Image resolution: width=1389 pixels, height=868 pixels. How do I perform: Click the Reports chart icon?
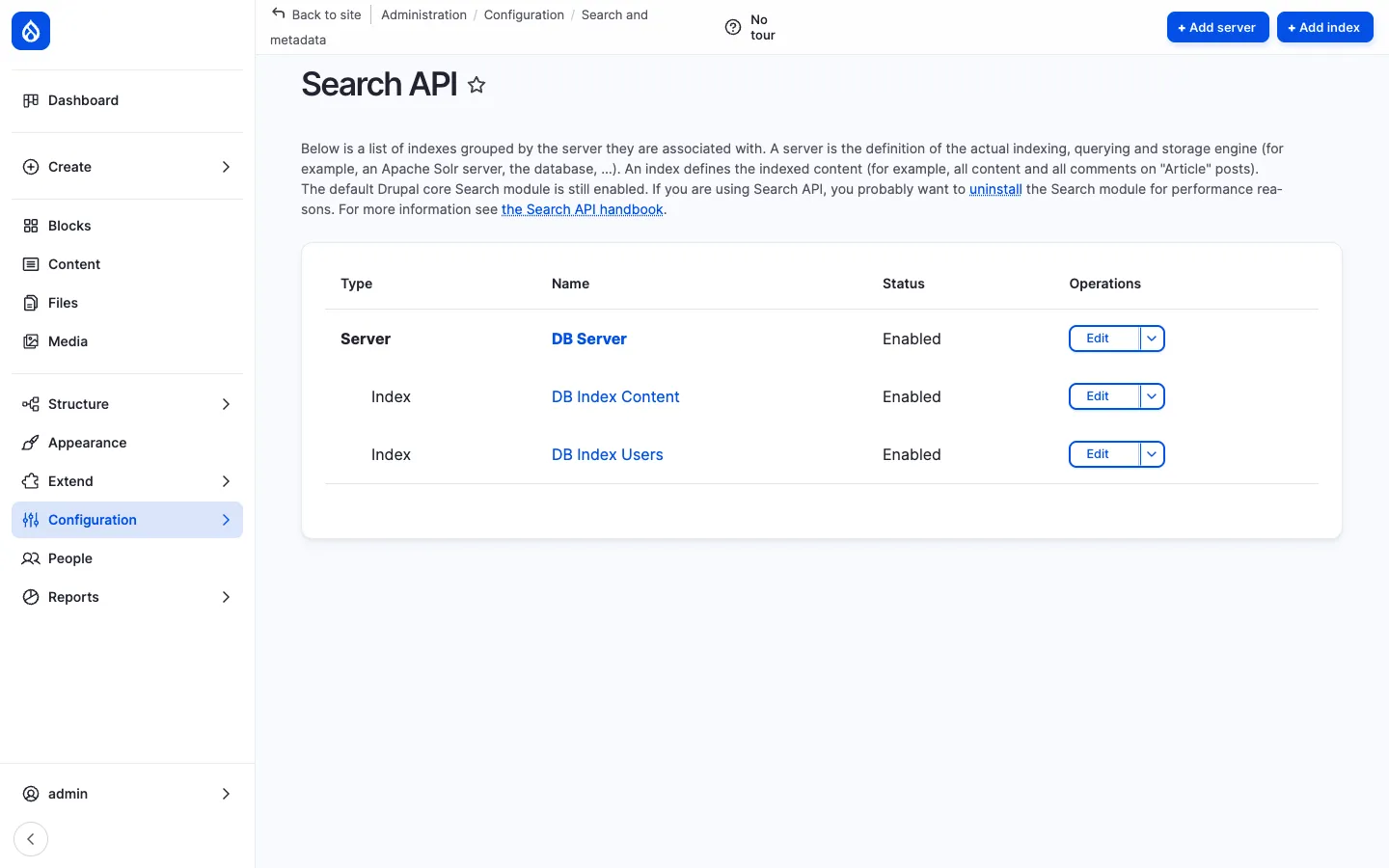click(x=31, y=597)
